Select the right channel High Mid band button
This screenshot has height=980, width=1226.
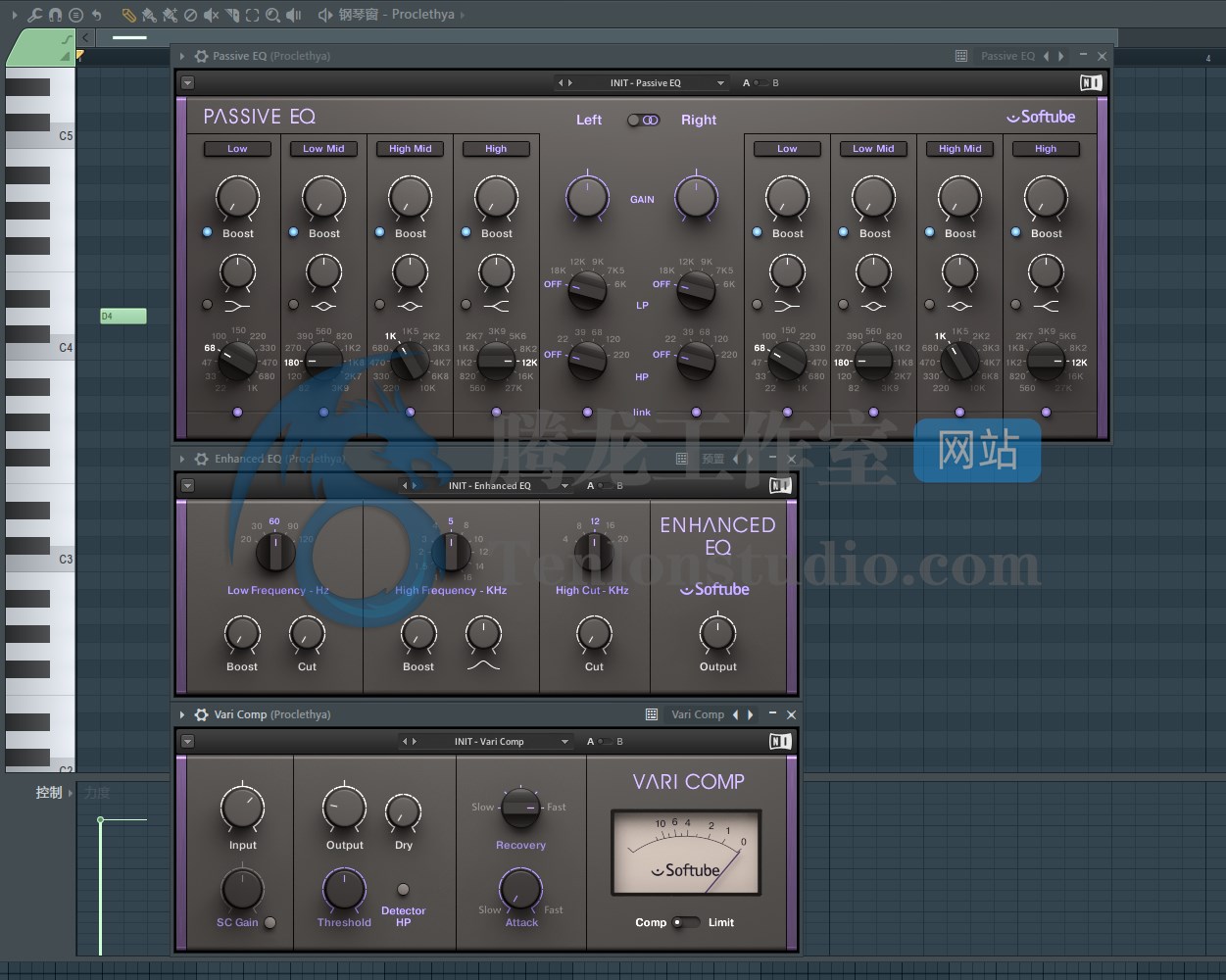click(x=959, y=149)
